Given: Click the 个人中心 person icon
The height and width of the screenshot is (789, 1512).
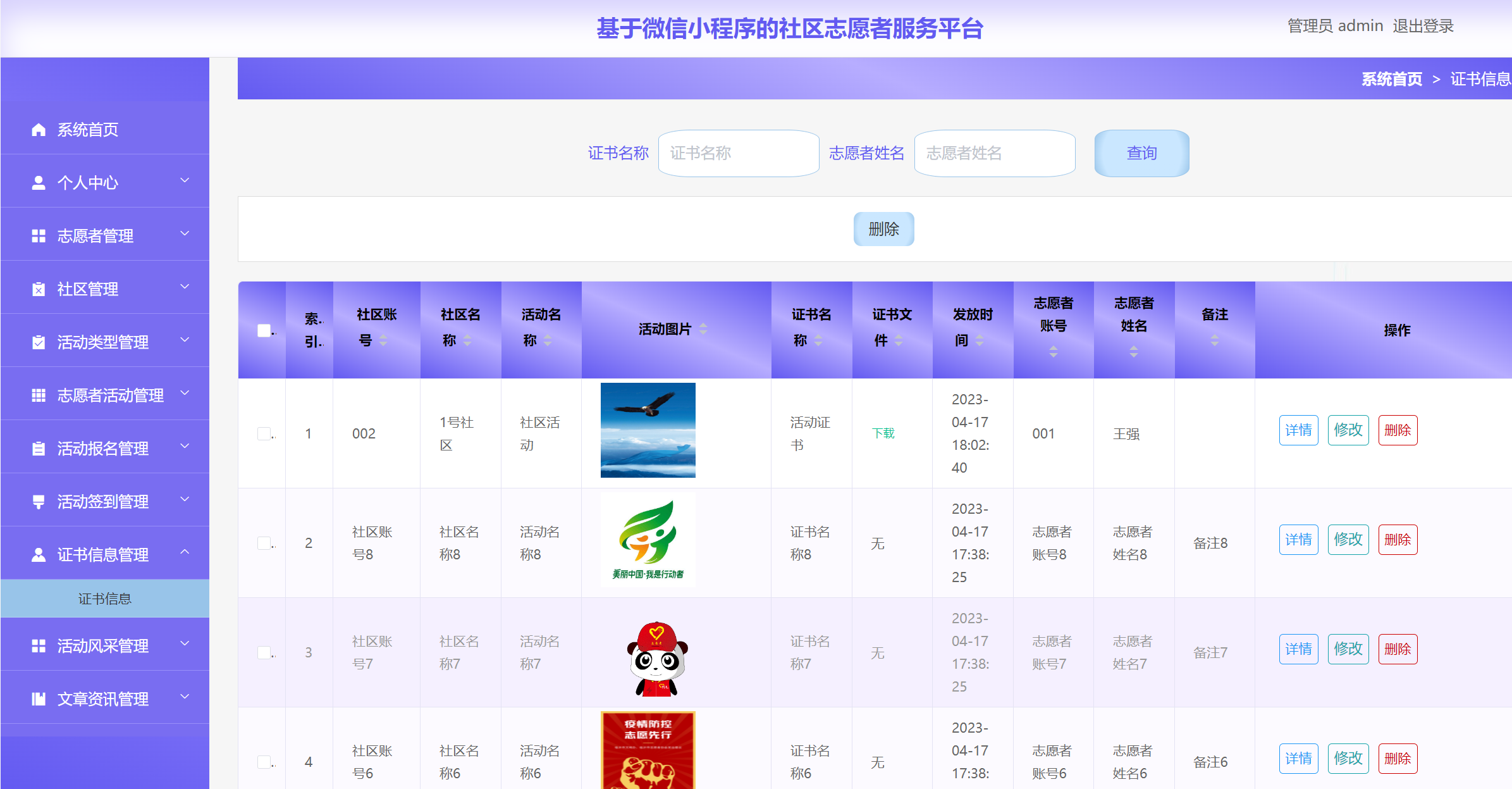Looking at the screenshot, I should tap(38, 183).
